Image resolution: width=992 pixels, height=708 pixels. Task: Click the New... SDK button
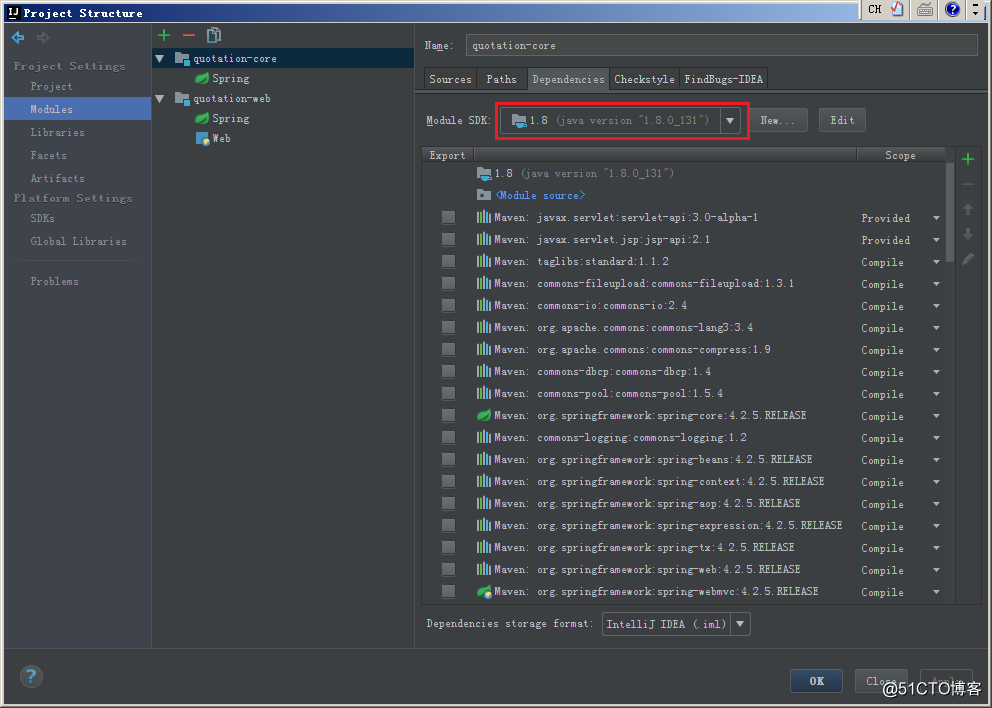point(777,120)
